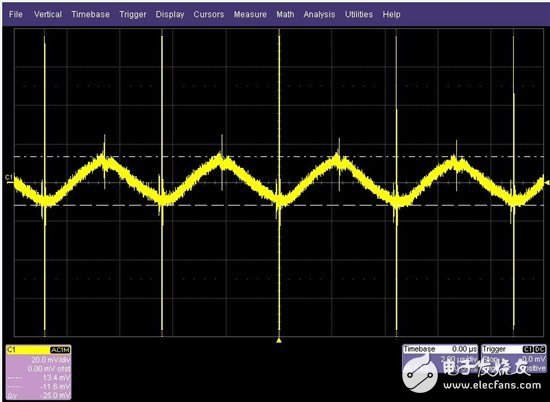Click the 20.0 mV/div scale value
Viewport: 550px width, 402px height.
click(51, 360)
